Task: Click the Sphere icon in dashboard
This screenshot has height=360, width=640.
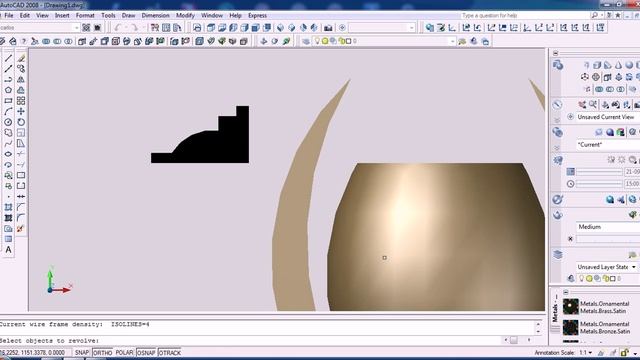Action: click(x=629, y=65)
